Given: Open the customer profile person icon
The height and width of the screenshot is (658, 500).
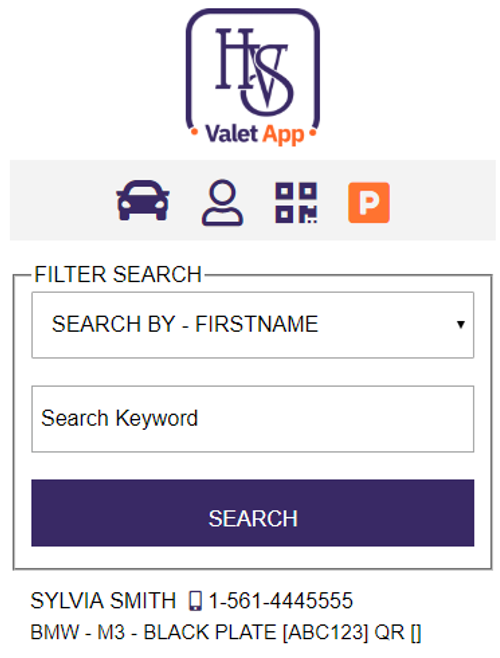Looking at the screenshot, I should click(x=222, y=202).
